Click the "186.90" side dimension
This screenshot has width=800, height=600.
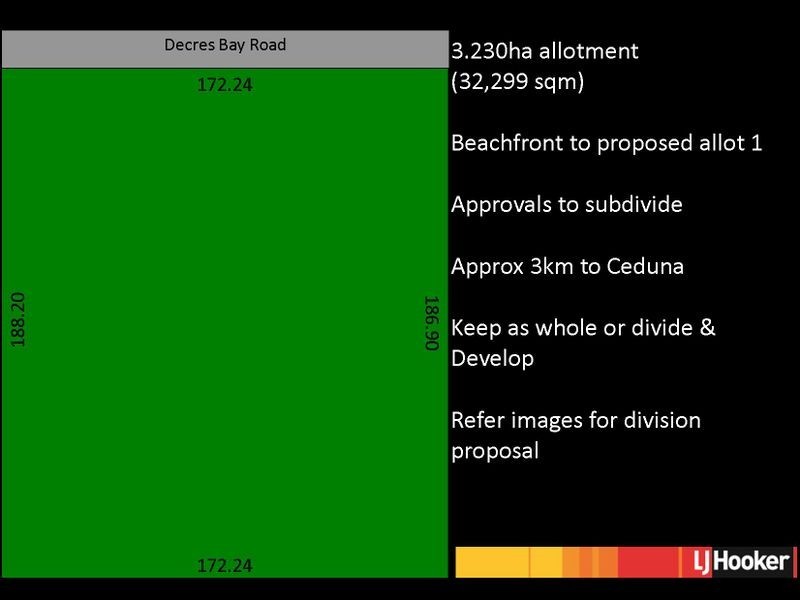pyautogui.click(x=432, y=323)
